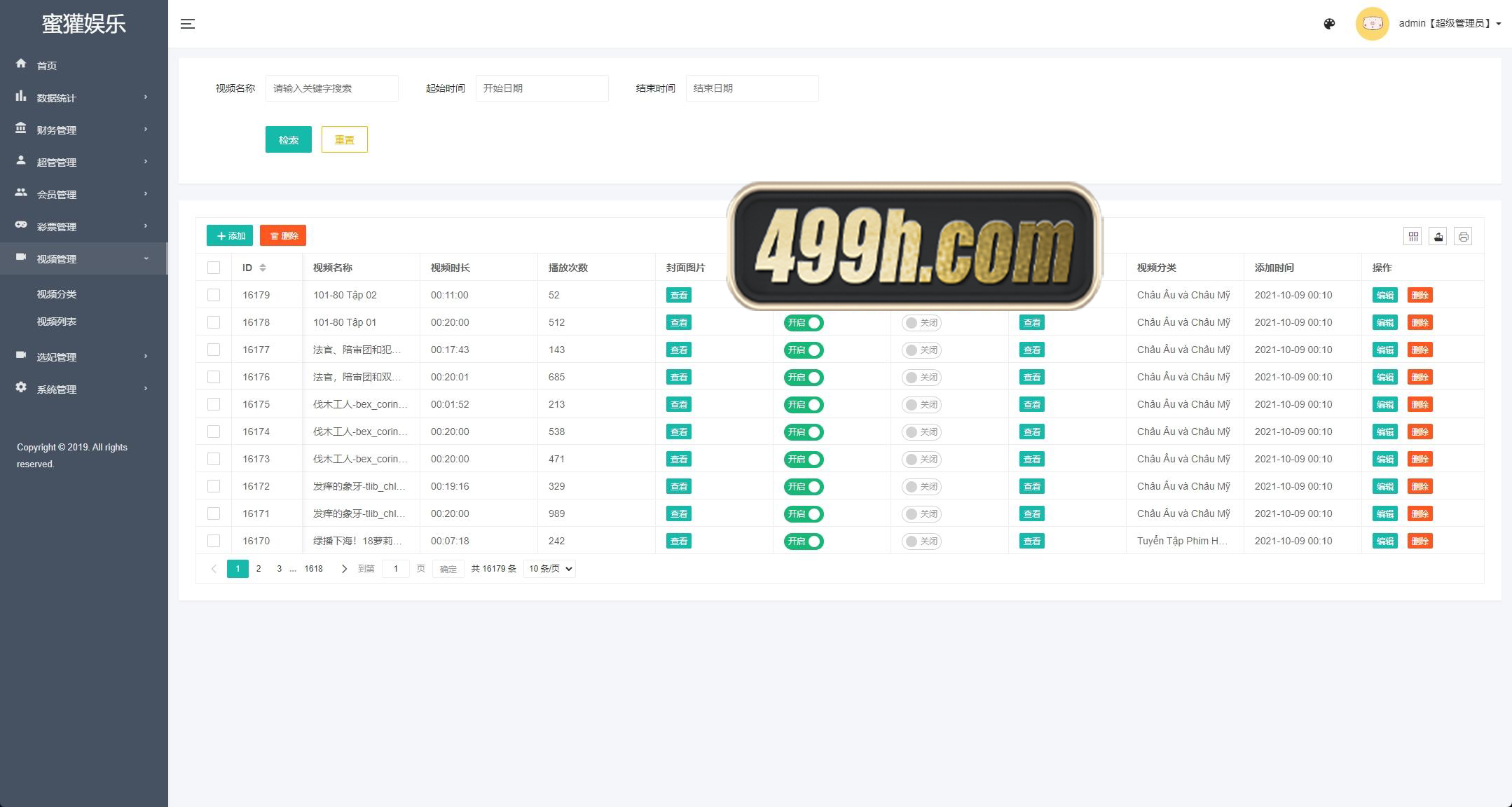Go to next page arrow
1512x807 pixels.
pos(344,569)
